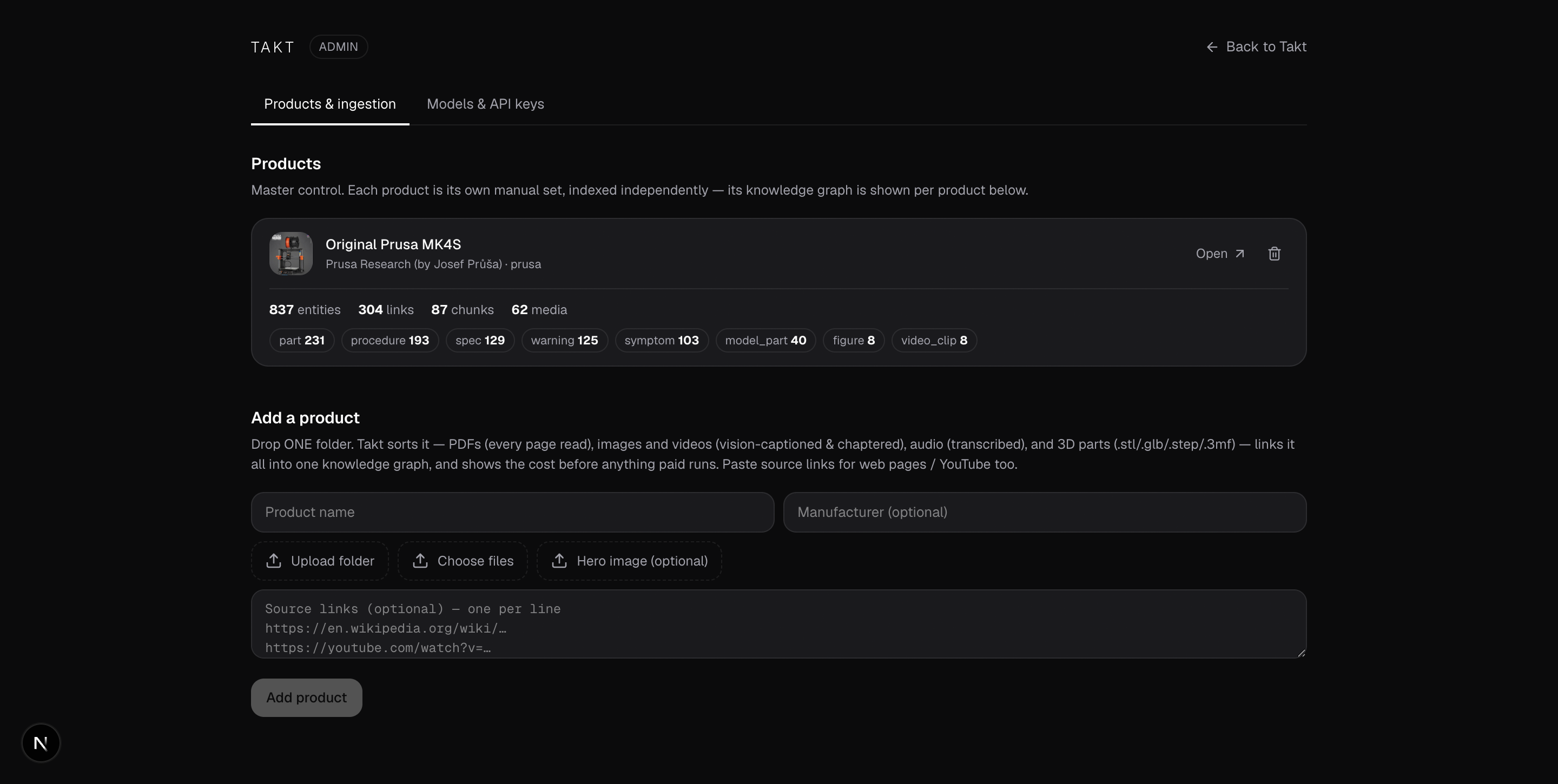Click the ADMIN badge
The height and width of the screenshot is (784, 1558).
[338, 46]
